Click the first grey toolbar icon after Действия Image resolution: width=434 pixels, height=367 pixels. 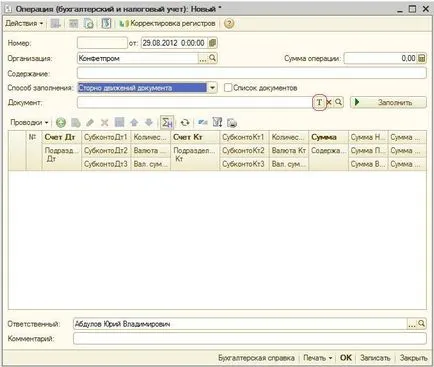[56, 24]
